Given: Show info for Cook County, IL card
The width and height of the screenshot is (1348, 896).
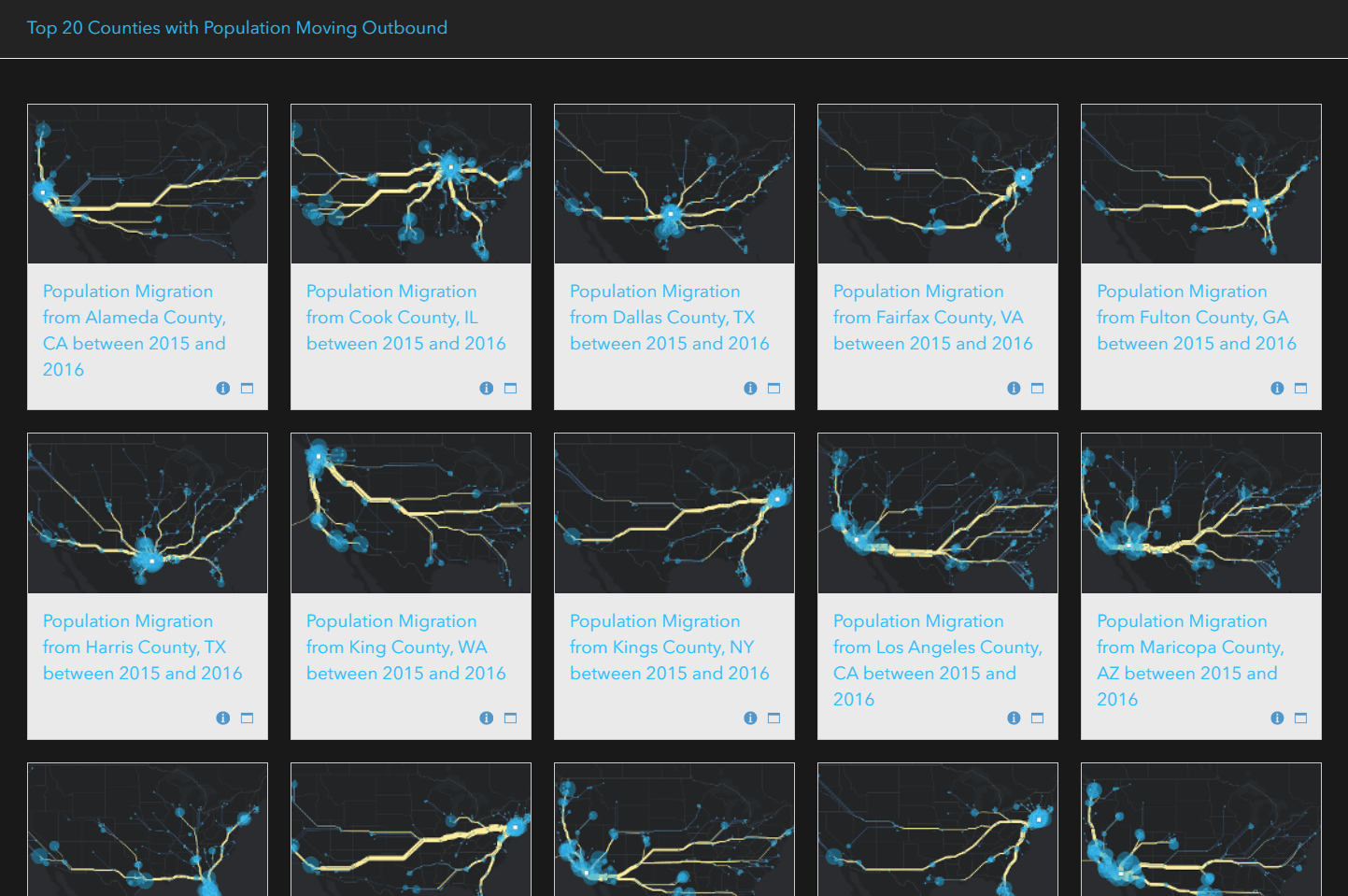Looking at the screenshot, I should pos(487,389).
